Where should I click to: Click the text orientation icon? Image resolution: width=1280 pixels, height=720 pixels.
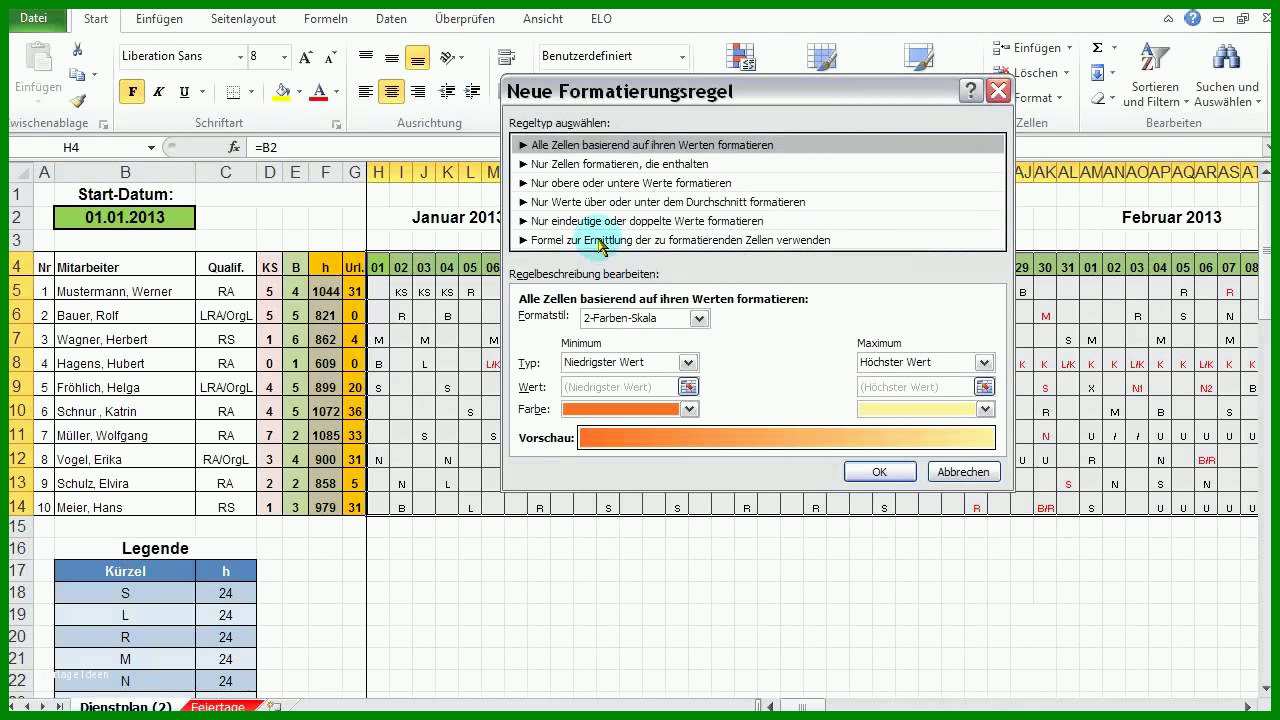pos(448,57)
